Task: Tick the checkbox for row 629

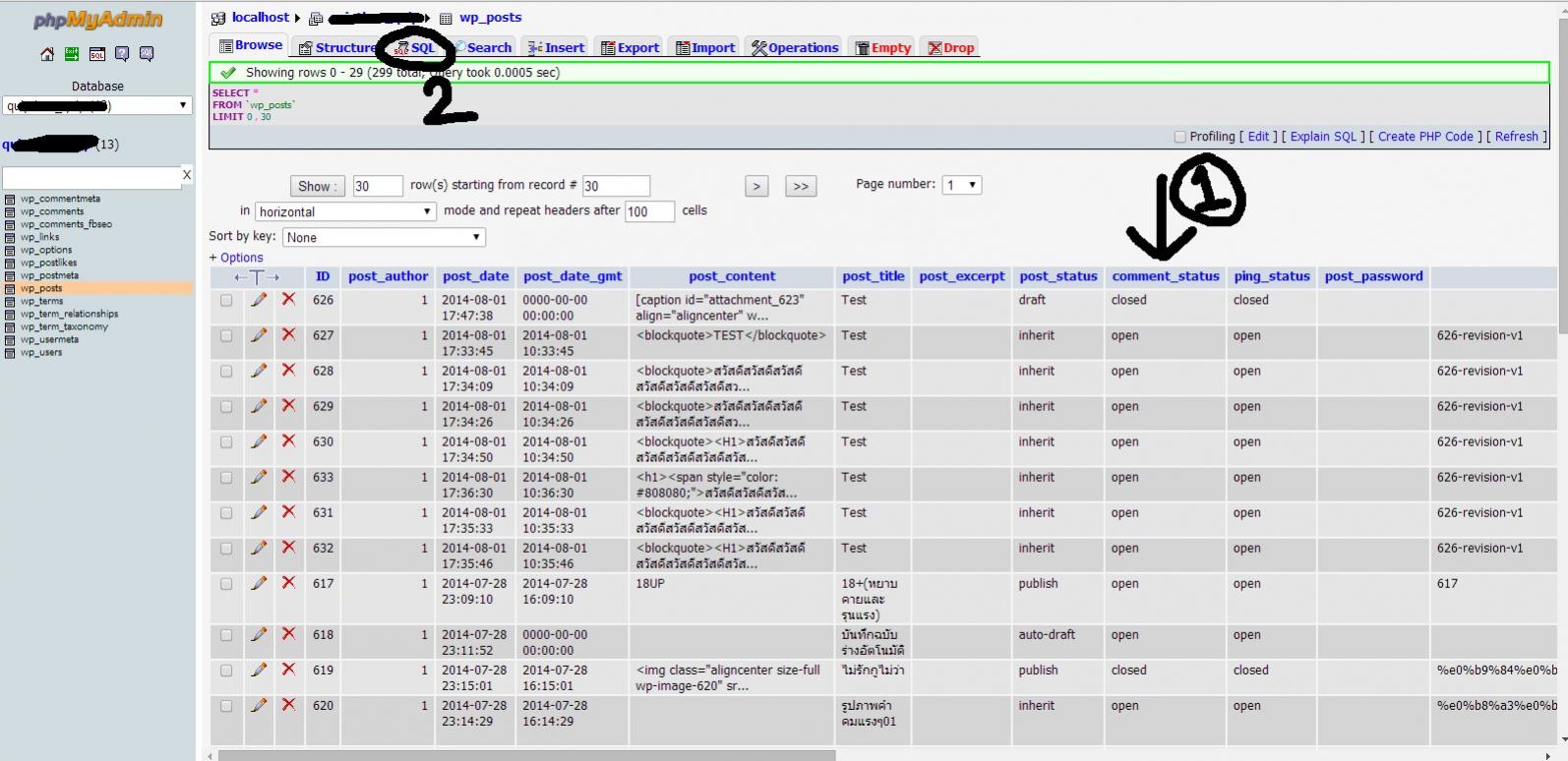Action: click(226, 407)
